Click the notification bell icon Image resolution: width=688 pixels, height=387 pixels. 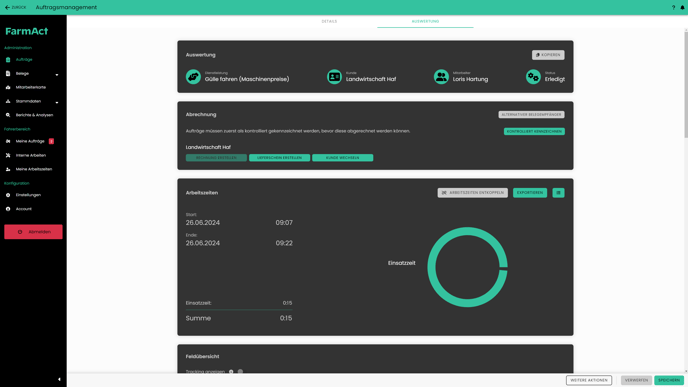click(x=682, y=7)
